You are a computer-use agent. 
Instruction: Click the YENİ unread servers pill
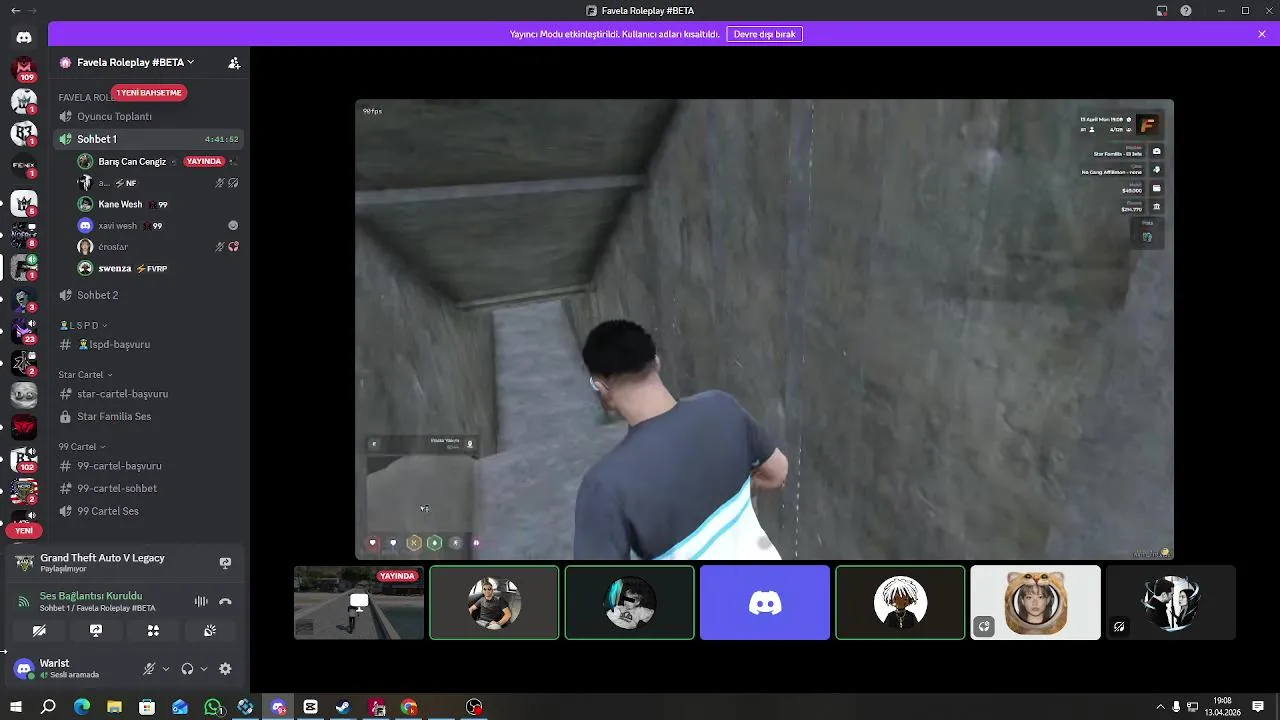click(x=24, y=531)
